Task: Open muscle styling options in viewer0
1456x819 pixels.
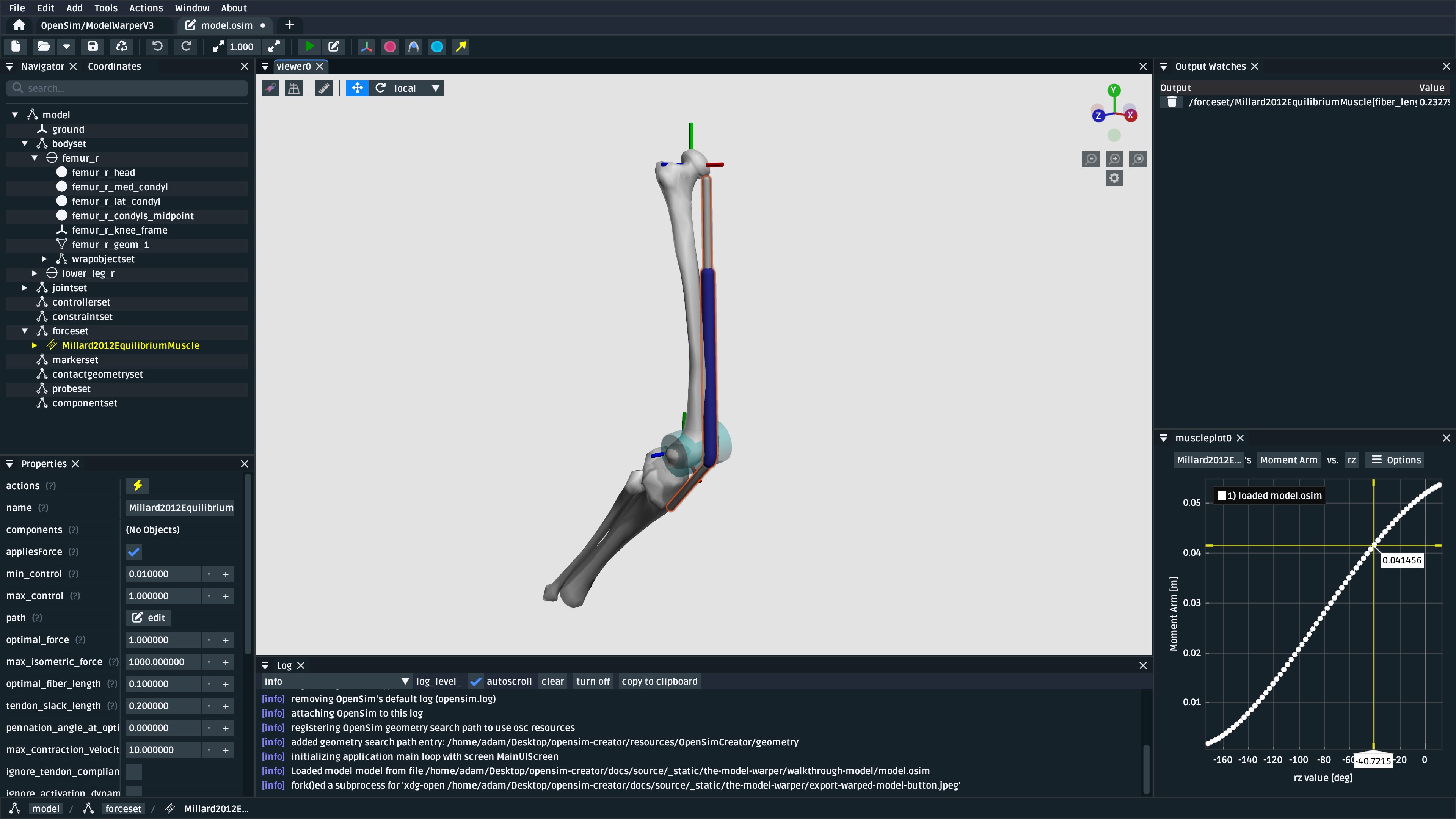Action: pos(270,88)
